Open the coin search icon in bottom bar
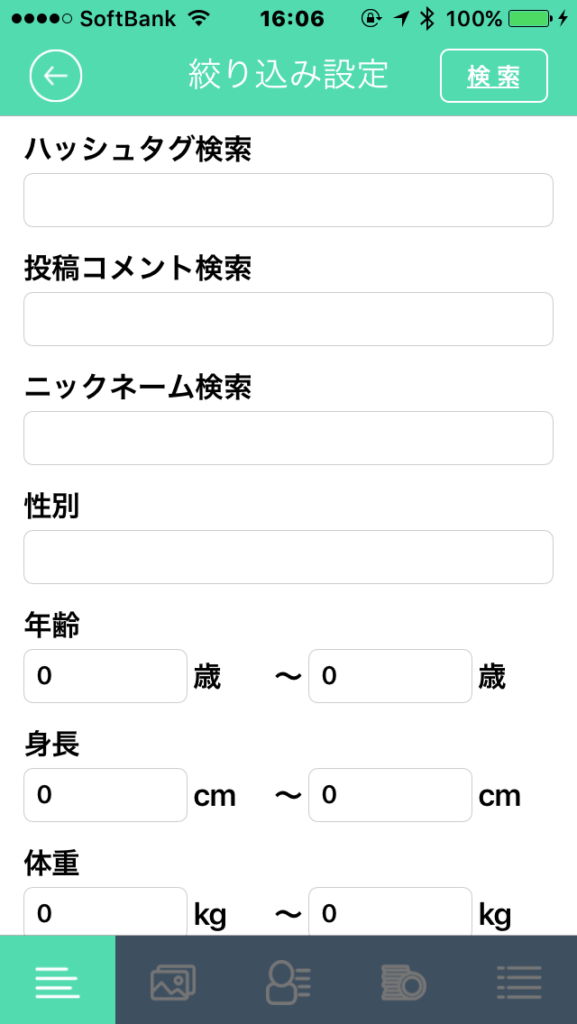577x1024 pixels. pyautogui.click(x=404, y=981)
